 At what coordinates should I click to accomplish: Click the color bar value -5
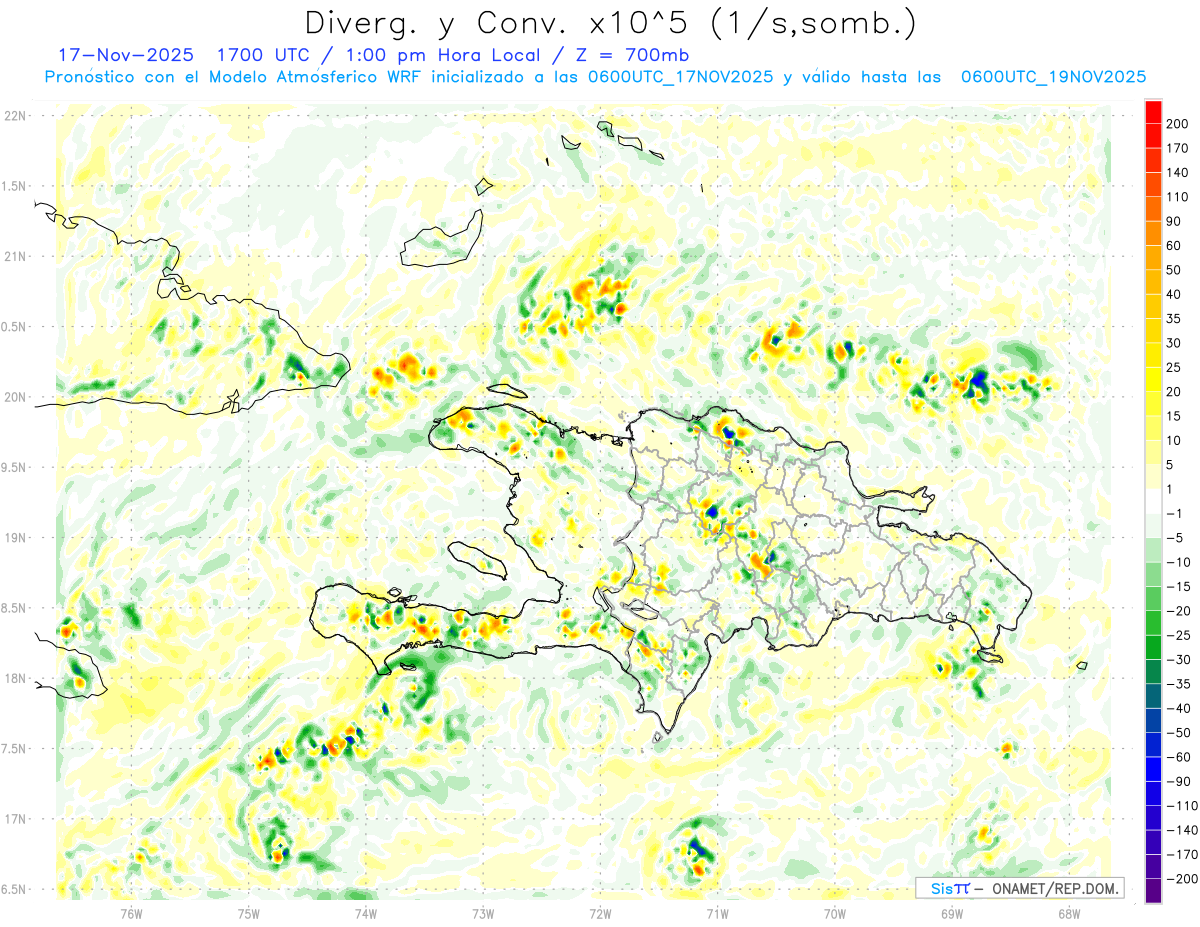pos(1177,538)
